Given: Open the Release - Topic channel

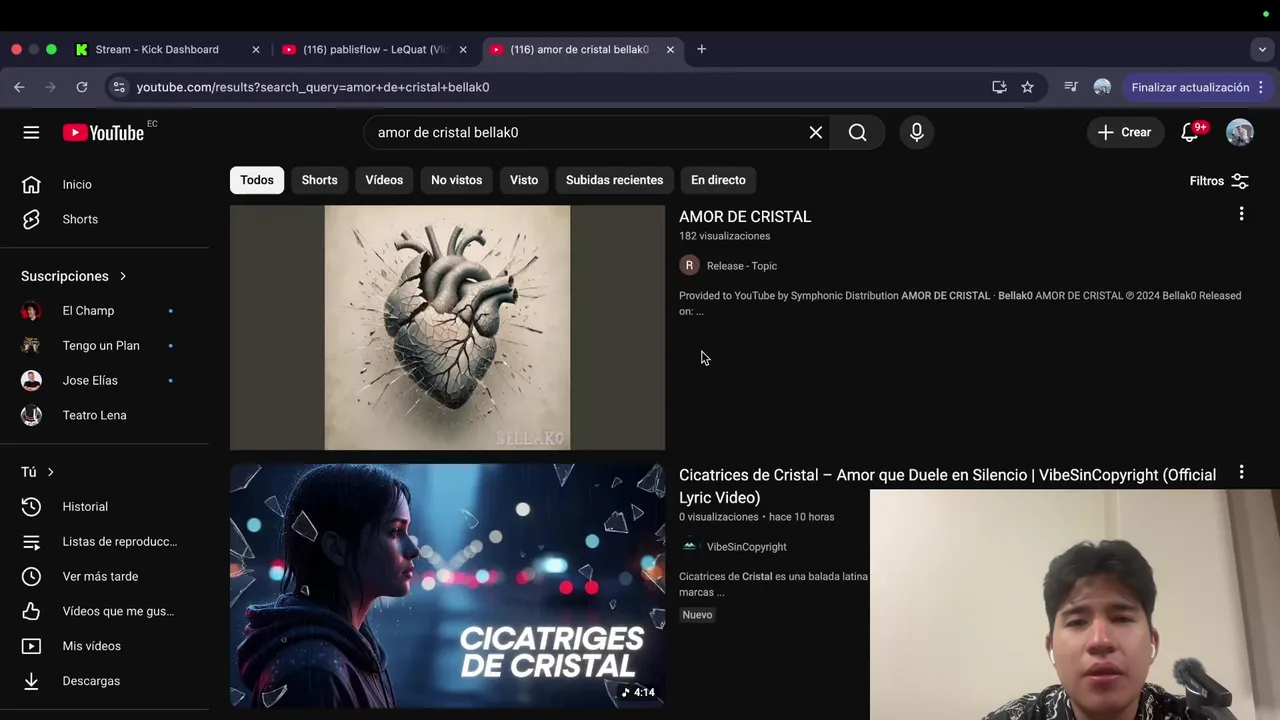Looking at the screenshot, I should pos(742,266).
